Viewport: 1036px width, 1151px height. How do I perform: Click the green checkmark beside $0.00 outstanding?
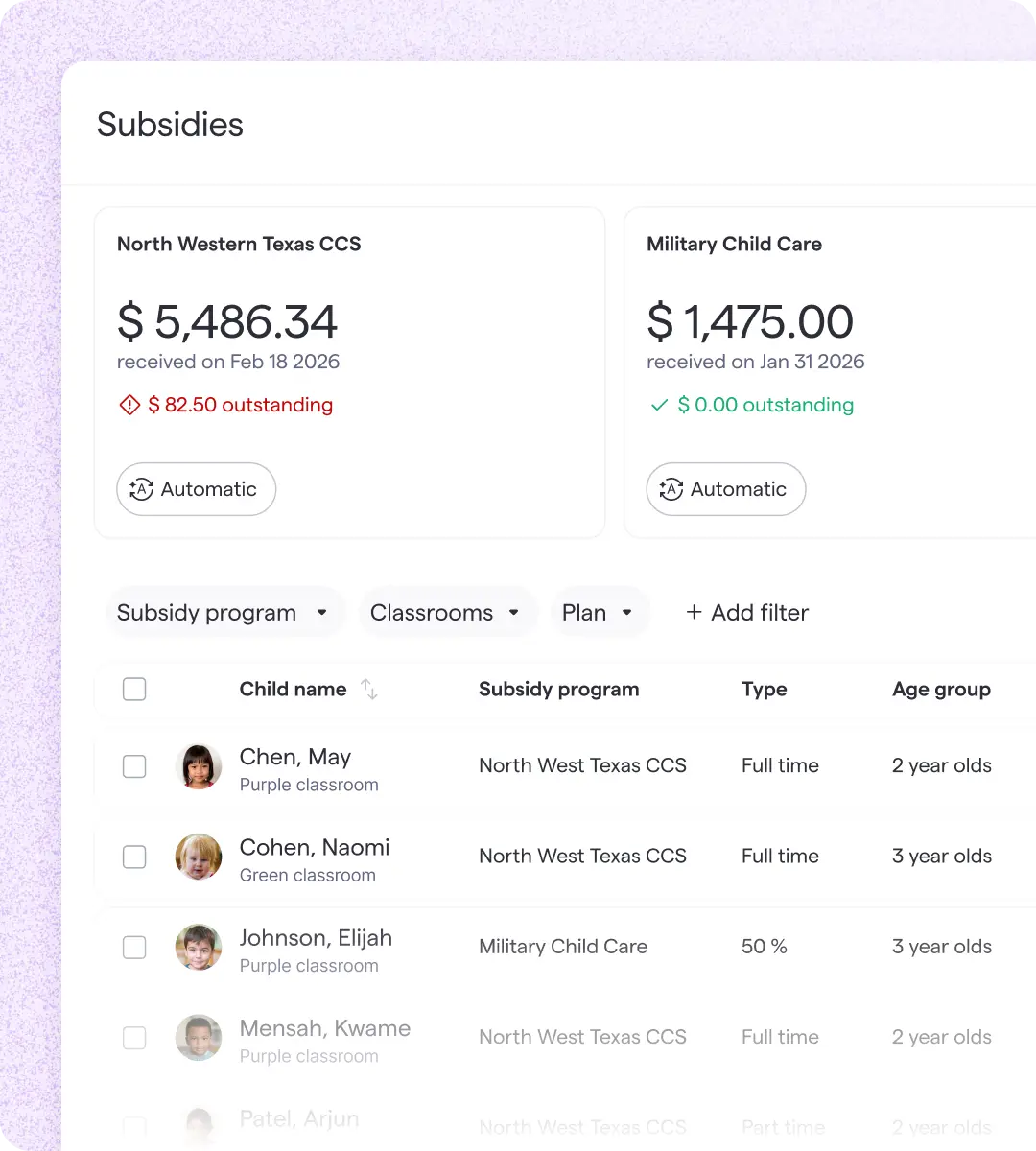click(659, 405)
